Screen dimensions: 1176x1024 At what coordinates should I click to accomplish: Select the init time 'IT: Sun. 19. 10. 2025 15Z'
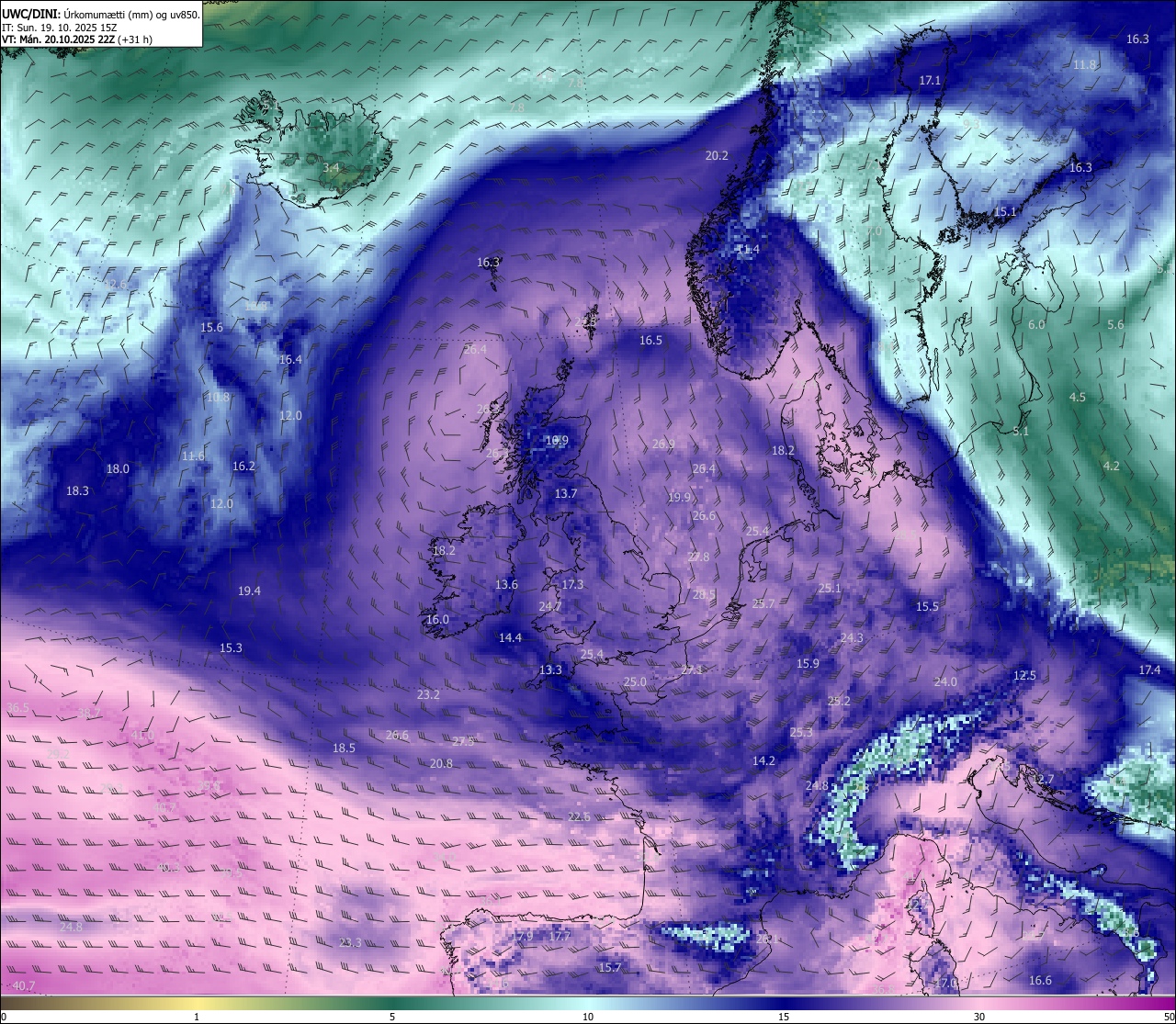coord(60,28)
